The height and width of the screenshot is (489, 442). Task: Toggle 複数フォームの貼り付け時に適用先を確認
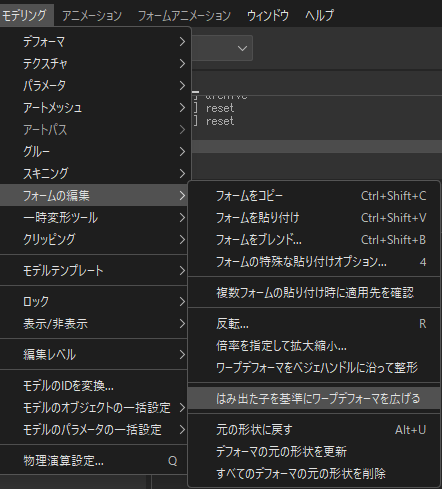tap(314, 293)
